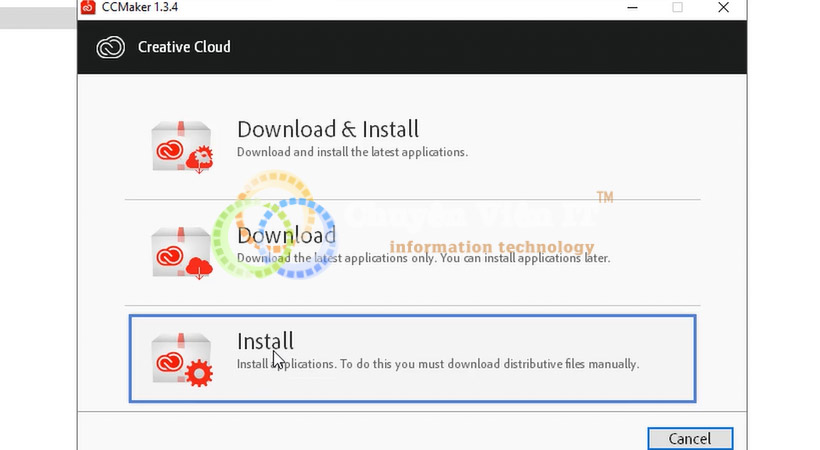Viewport: 820px width, 450px height.
Task: Click the Download box cloud icon
Action: [182, 253]
